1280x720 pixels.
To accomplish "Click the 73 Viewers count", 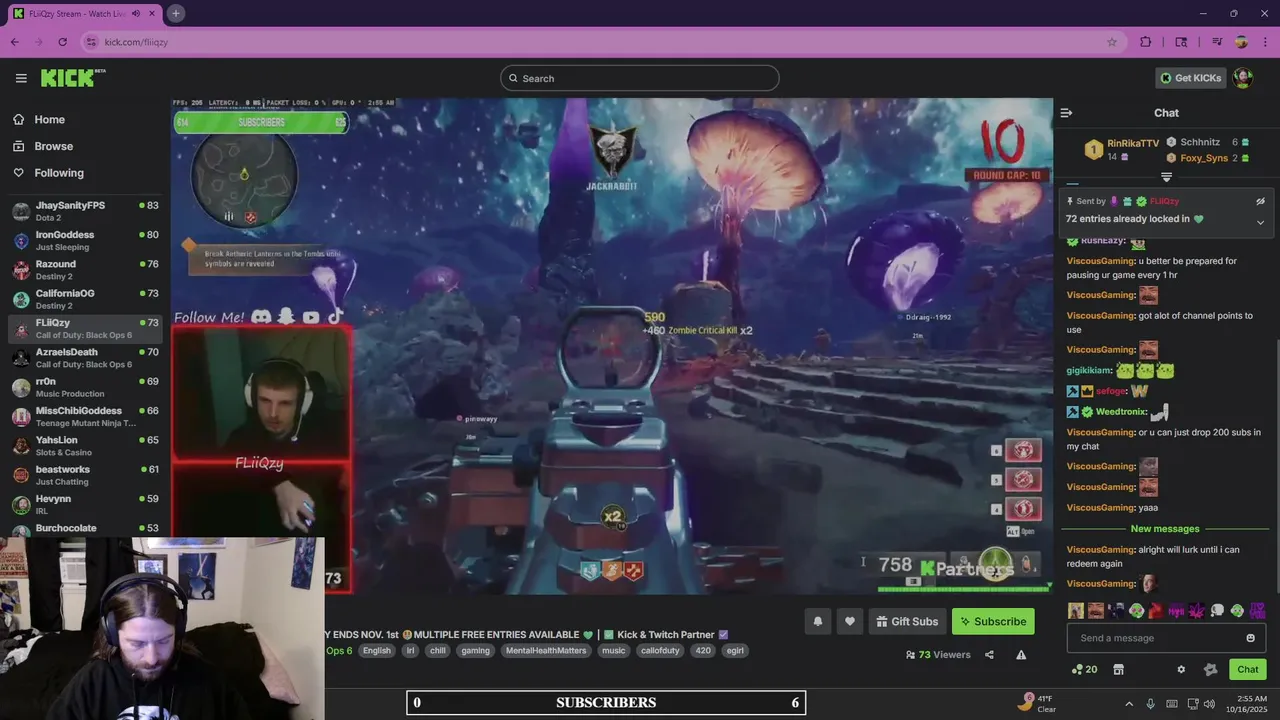I will coord(938,655).
